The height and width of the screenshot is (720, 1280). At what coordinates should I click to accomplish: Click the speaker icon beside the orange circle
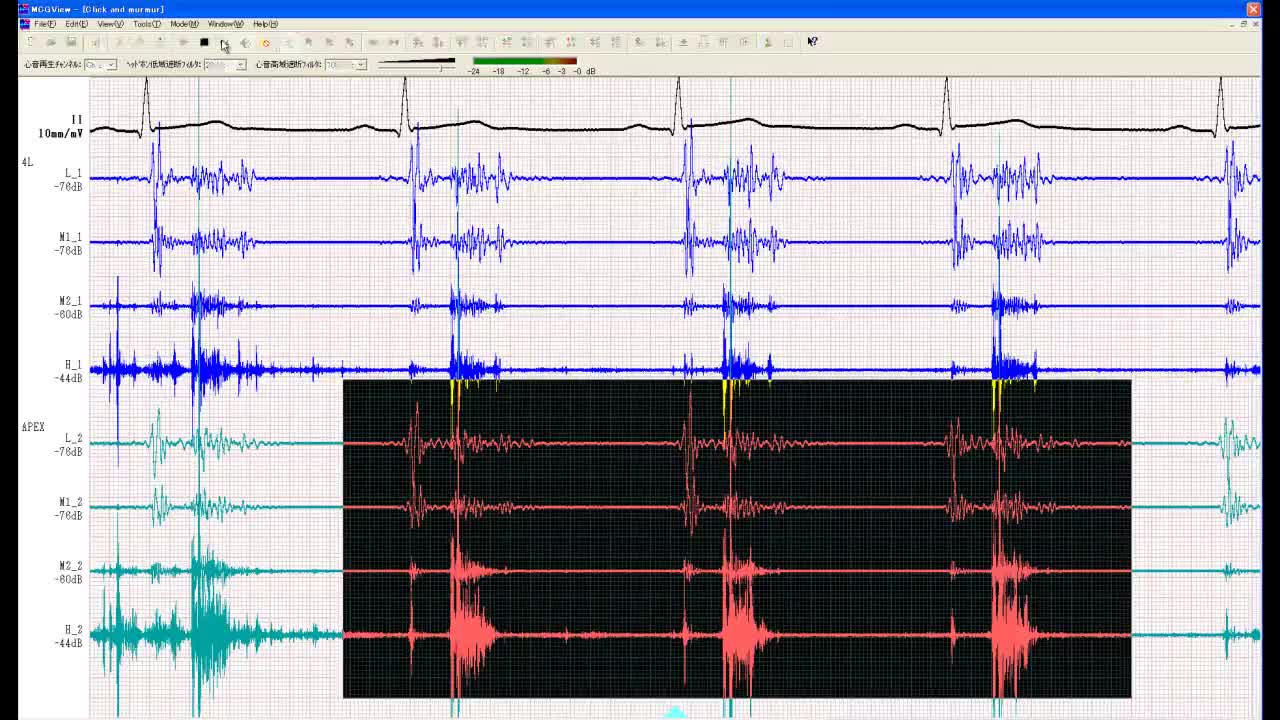click(245, 42)
